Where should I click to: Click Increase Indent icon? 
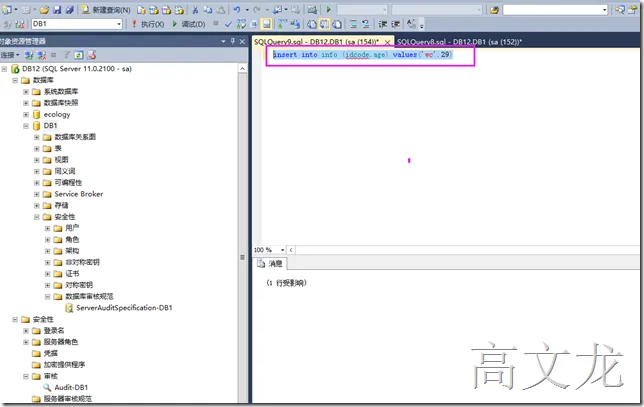point(395,24)
